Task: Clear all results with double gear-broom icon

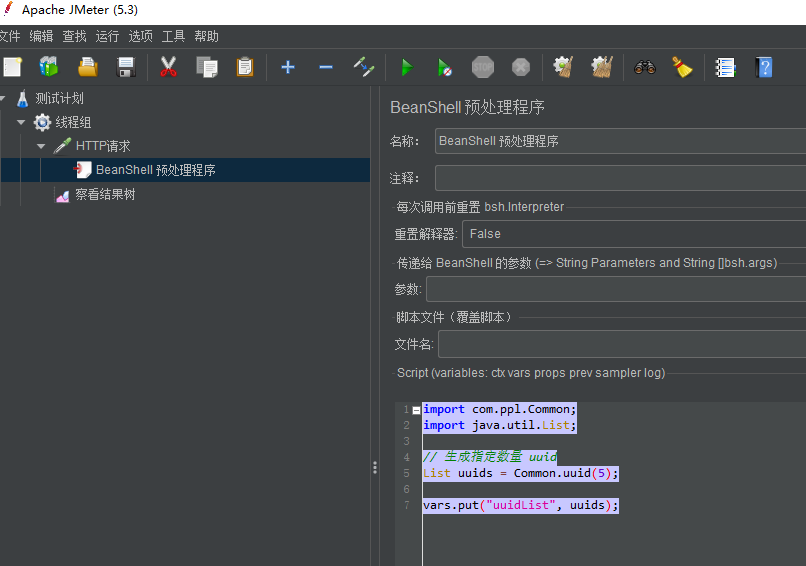Action: [602, 67]
